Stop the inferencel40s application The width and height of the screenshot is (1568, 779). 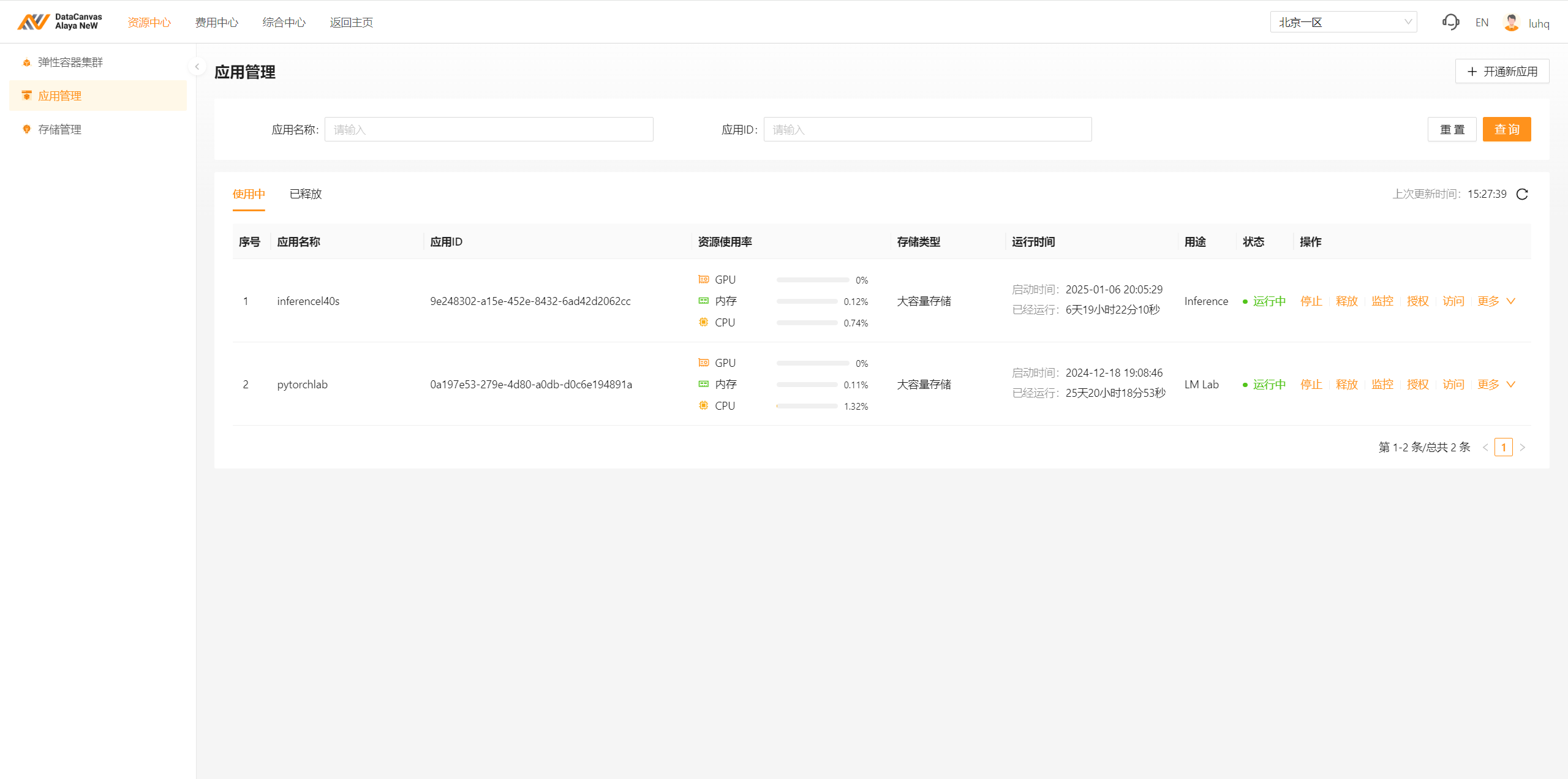click(x=1311, y=301)
